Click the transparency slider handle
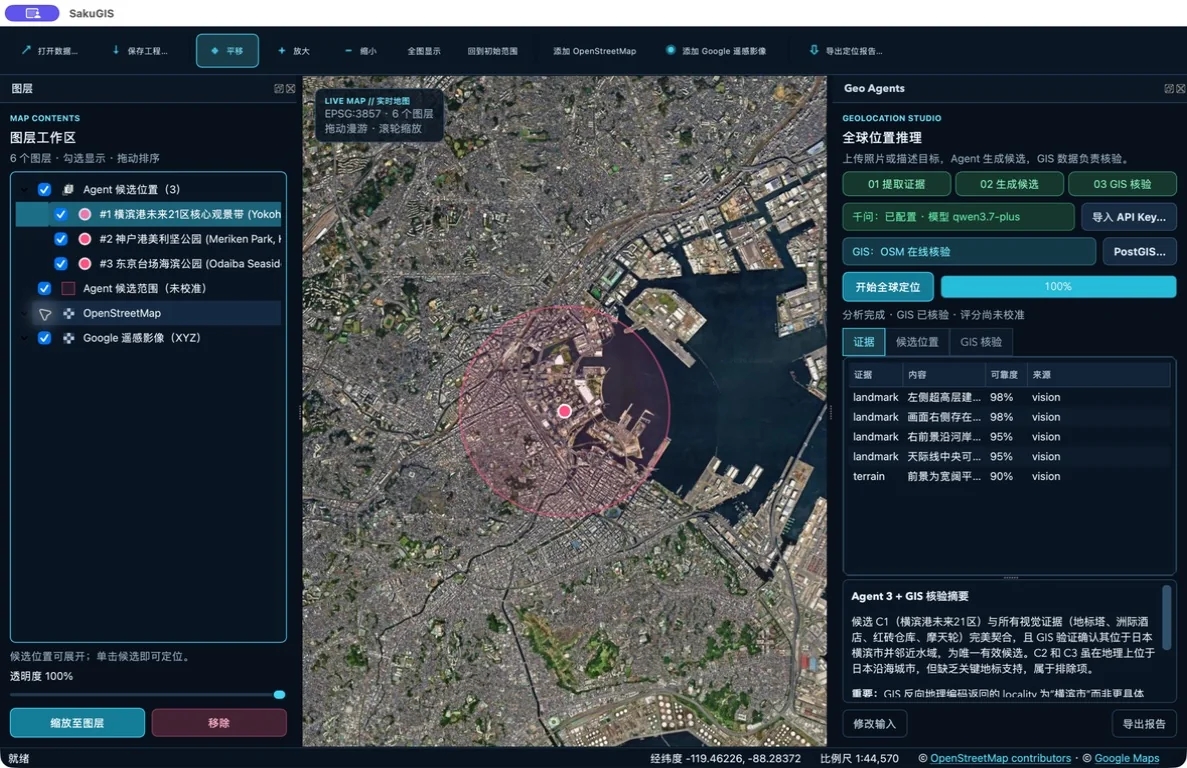This screenshot has height=768, width=1187. (x=279, y=695)
